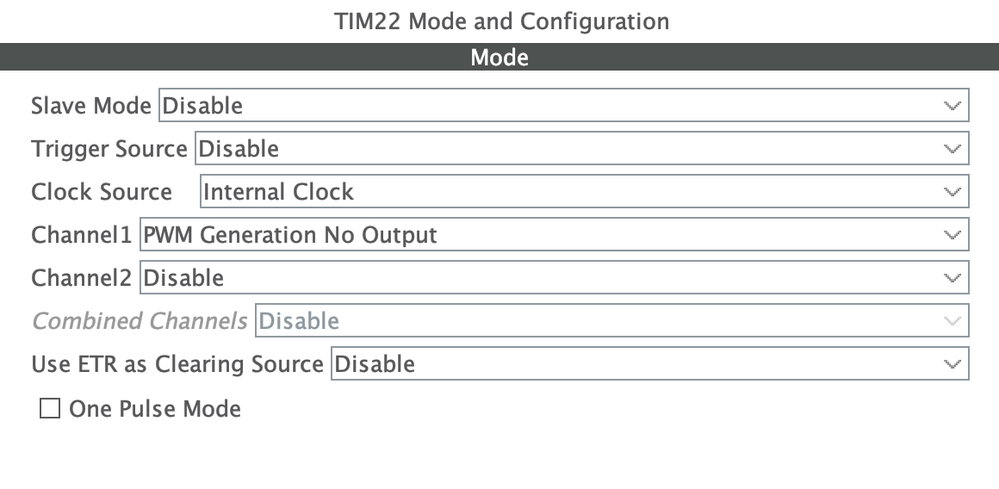The width and height of the screenshot is (999, 489).
Task: Click the ETR Clearing Source chevron
Action: click(x=953, y=364)
